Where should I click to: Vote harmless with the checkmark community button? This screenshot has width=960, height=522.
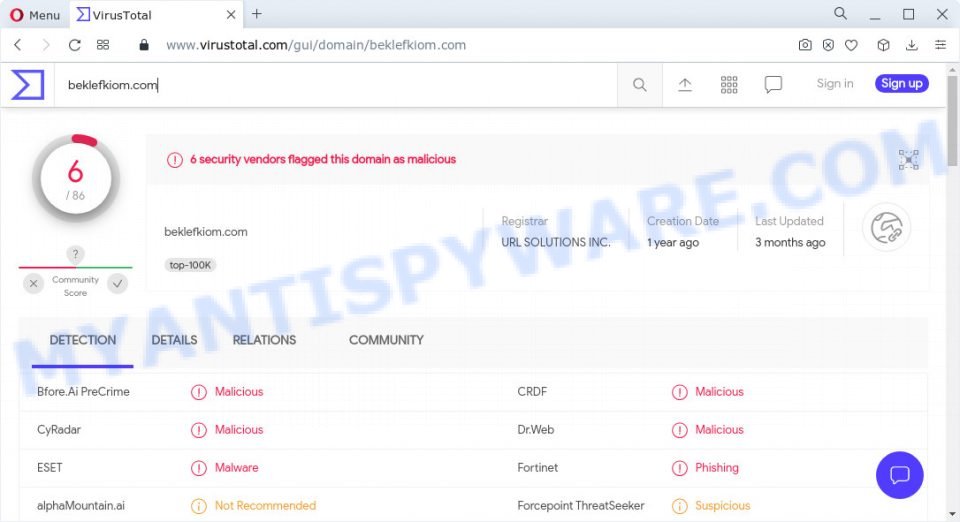118,283
